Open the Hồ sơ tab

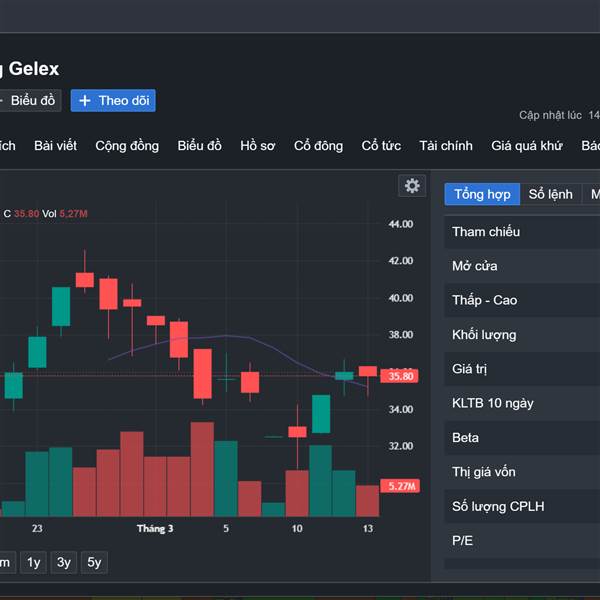[x=258, y=146]
